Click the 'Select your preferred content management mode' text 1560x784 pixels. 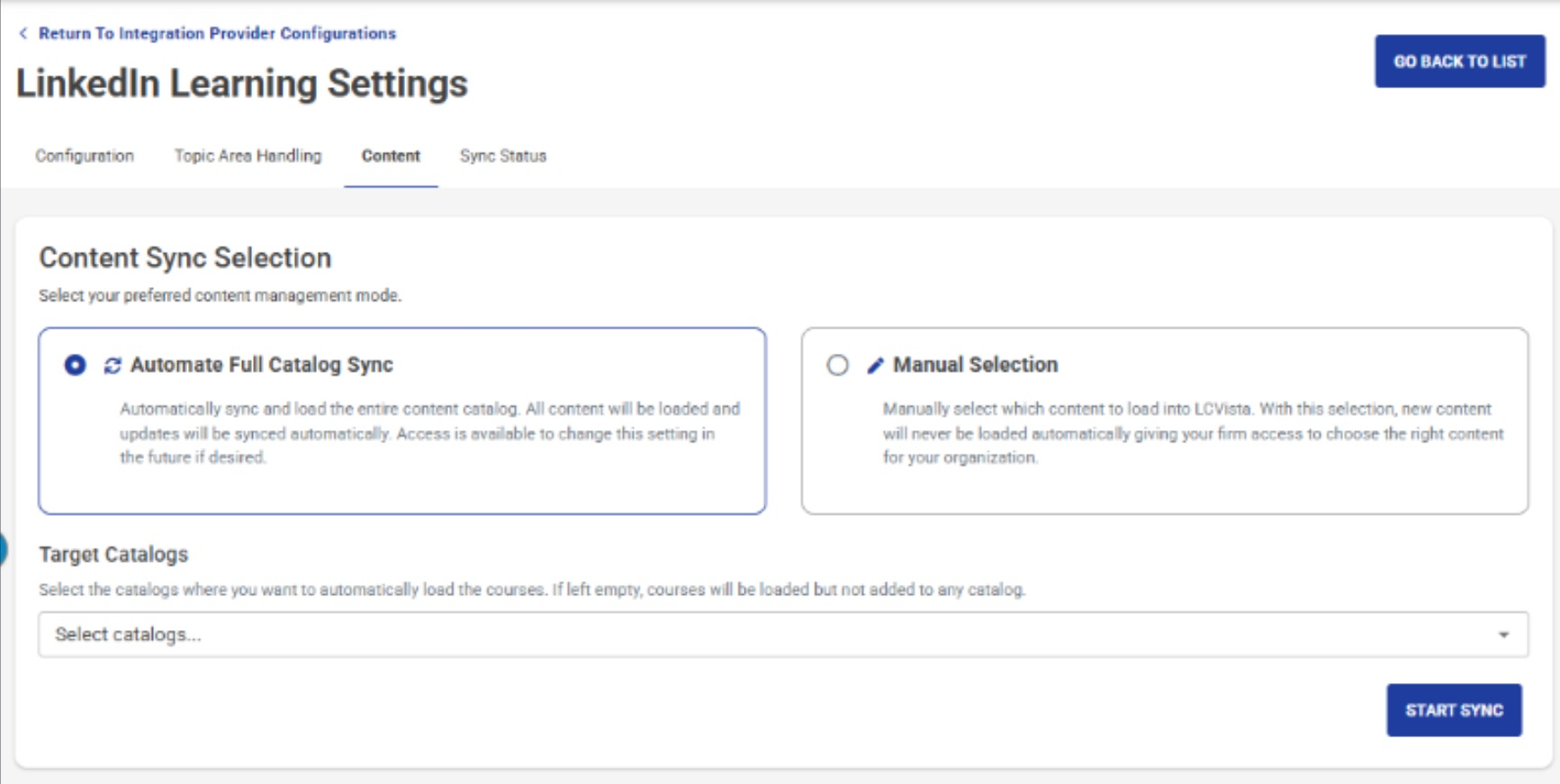[x=220, y=295]
